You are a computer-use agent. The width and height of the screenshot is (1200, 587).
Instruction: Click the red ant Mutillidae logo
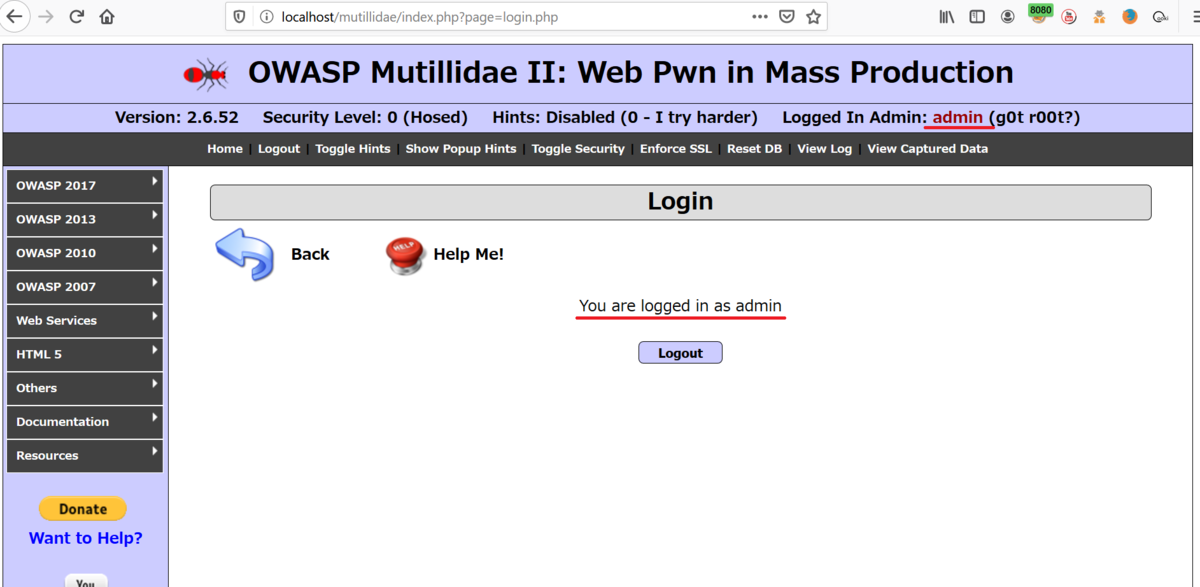pos(207,73)
